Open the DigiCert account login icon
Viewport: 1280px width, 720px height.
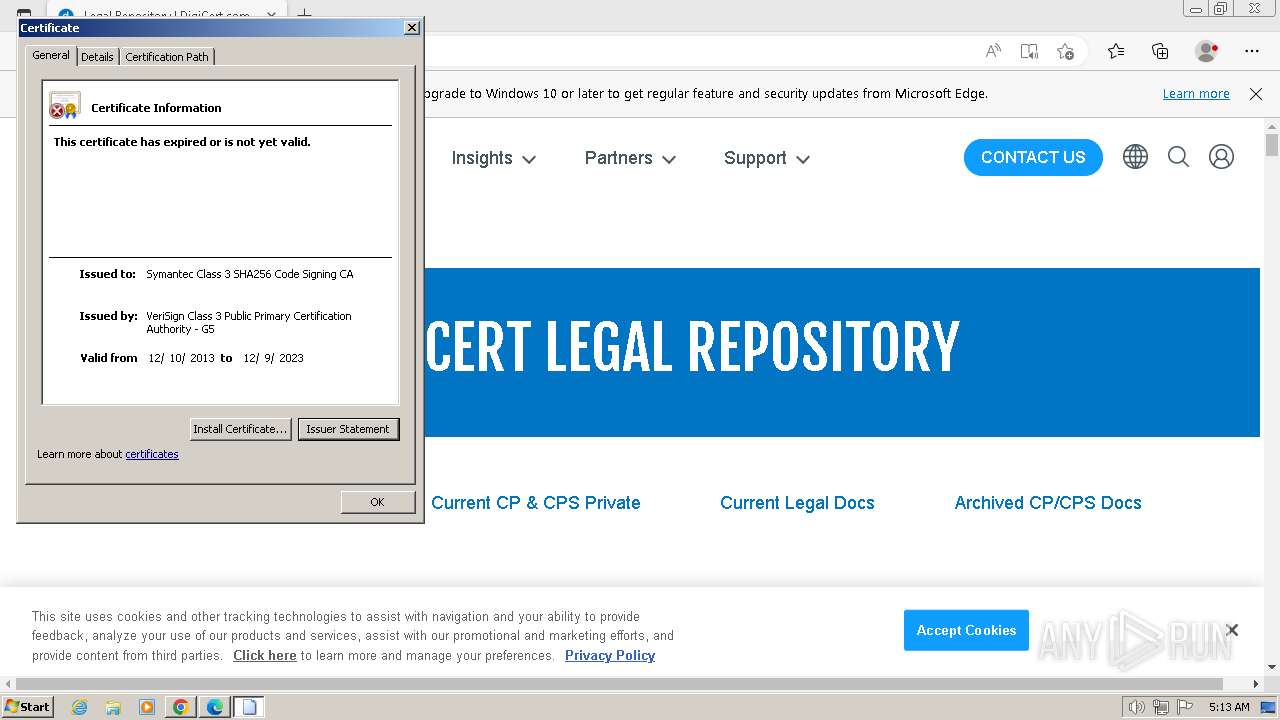[x=1221, y=157]
